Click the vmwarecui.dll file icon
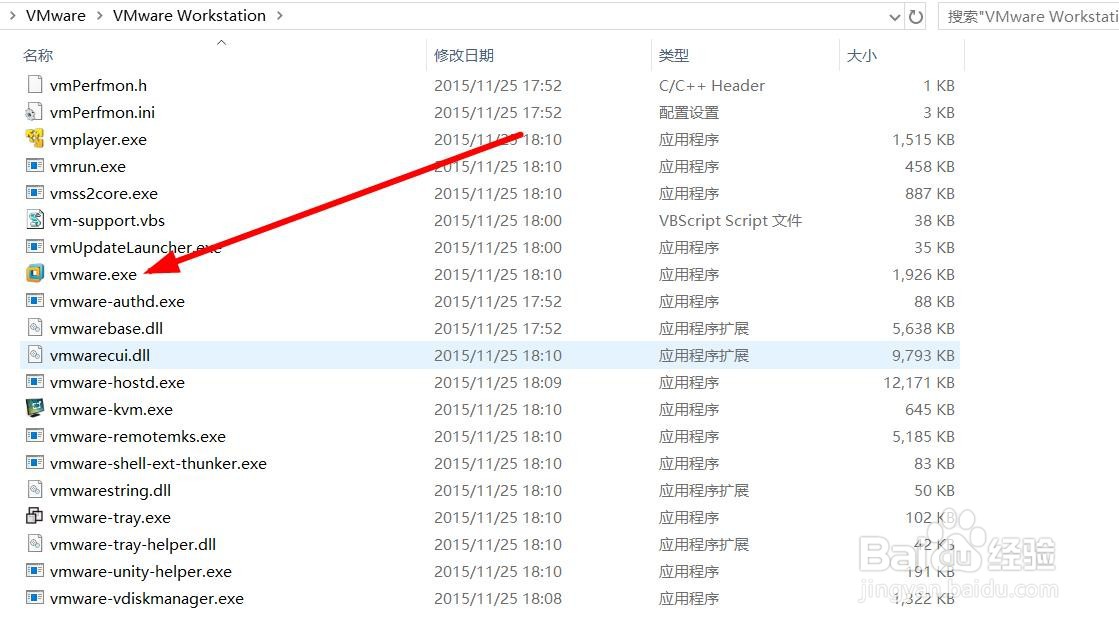The width and height of the screenshot is (1119, 627). (34, 355)
